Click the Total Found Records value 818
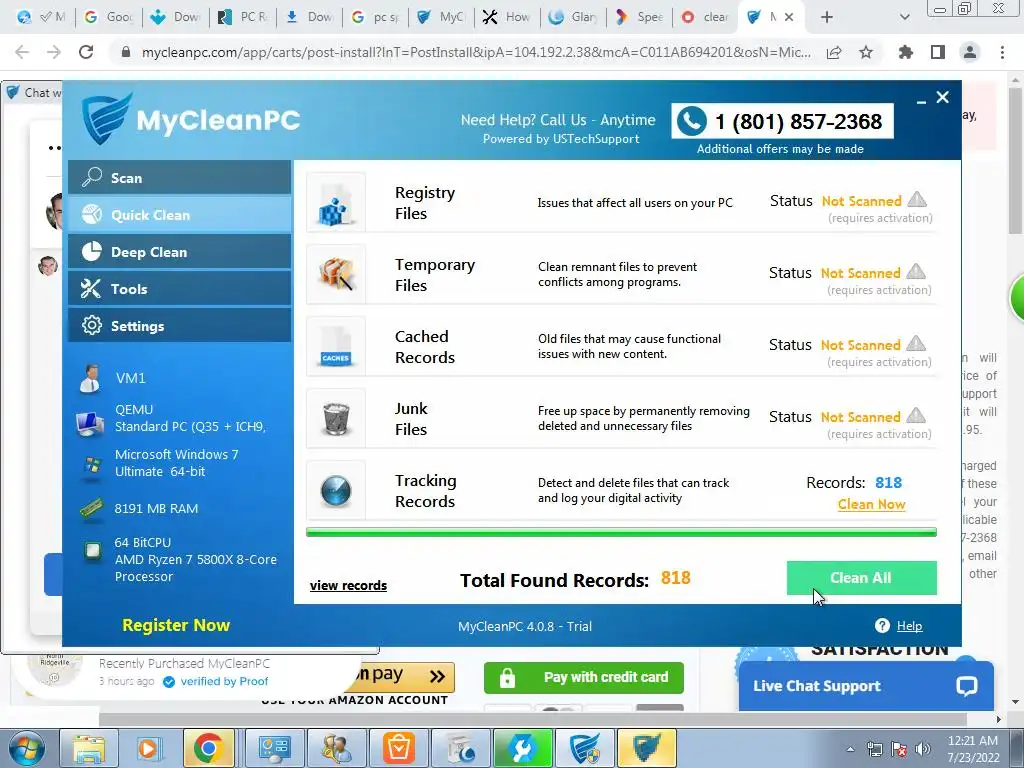 [x=675, y=578]
